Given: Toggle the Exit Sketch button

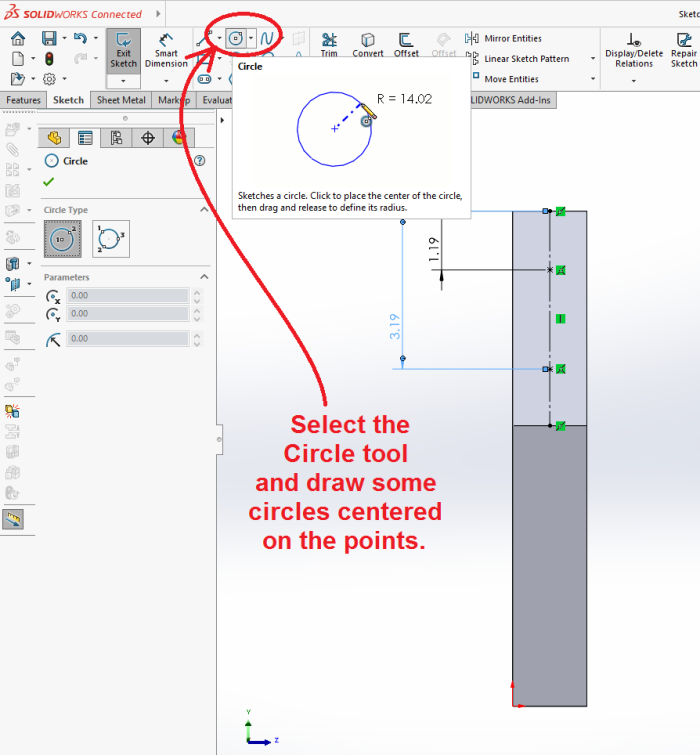Looking at the screenshot, I should pos(124,52).
